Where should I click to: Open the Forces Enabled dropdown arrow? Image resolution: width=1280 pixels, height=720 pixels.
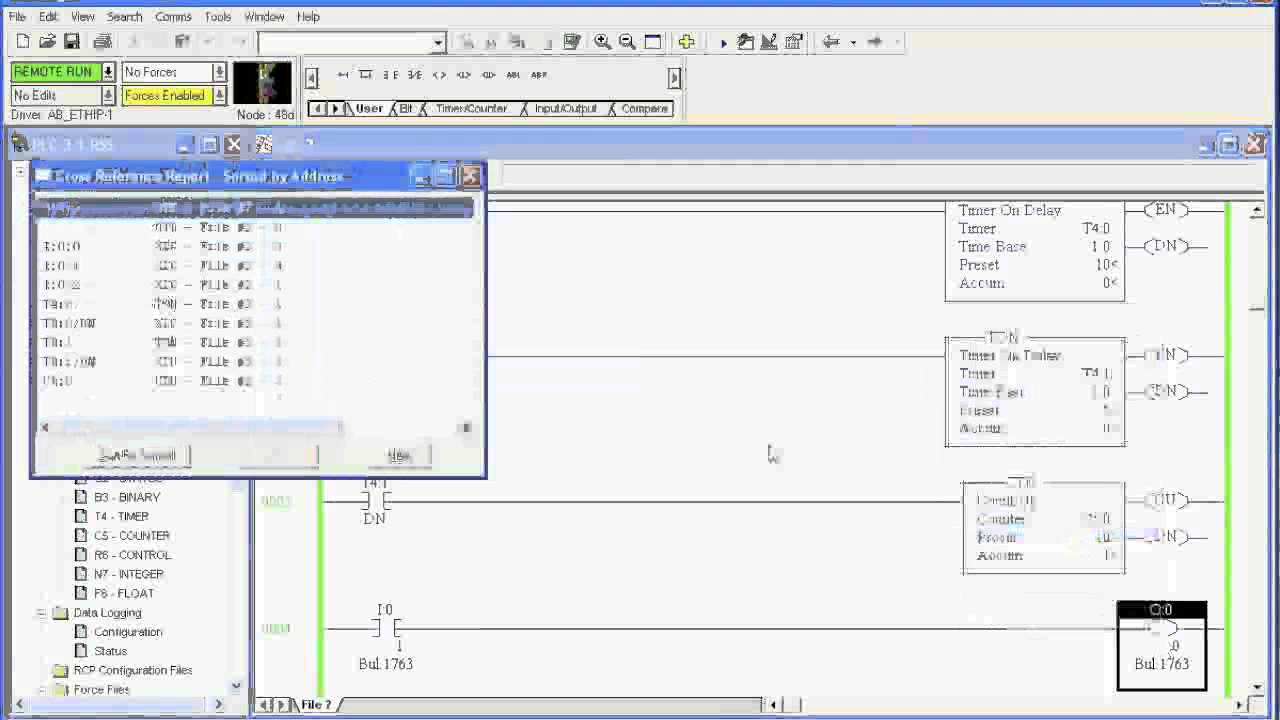(x=219, y=95)
